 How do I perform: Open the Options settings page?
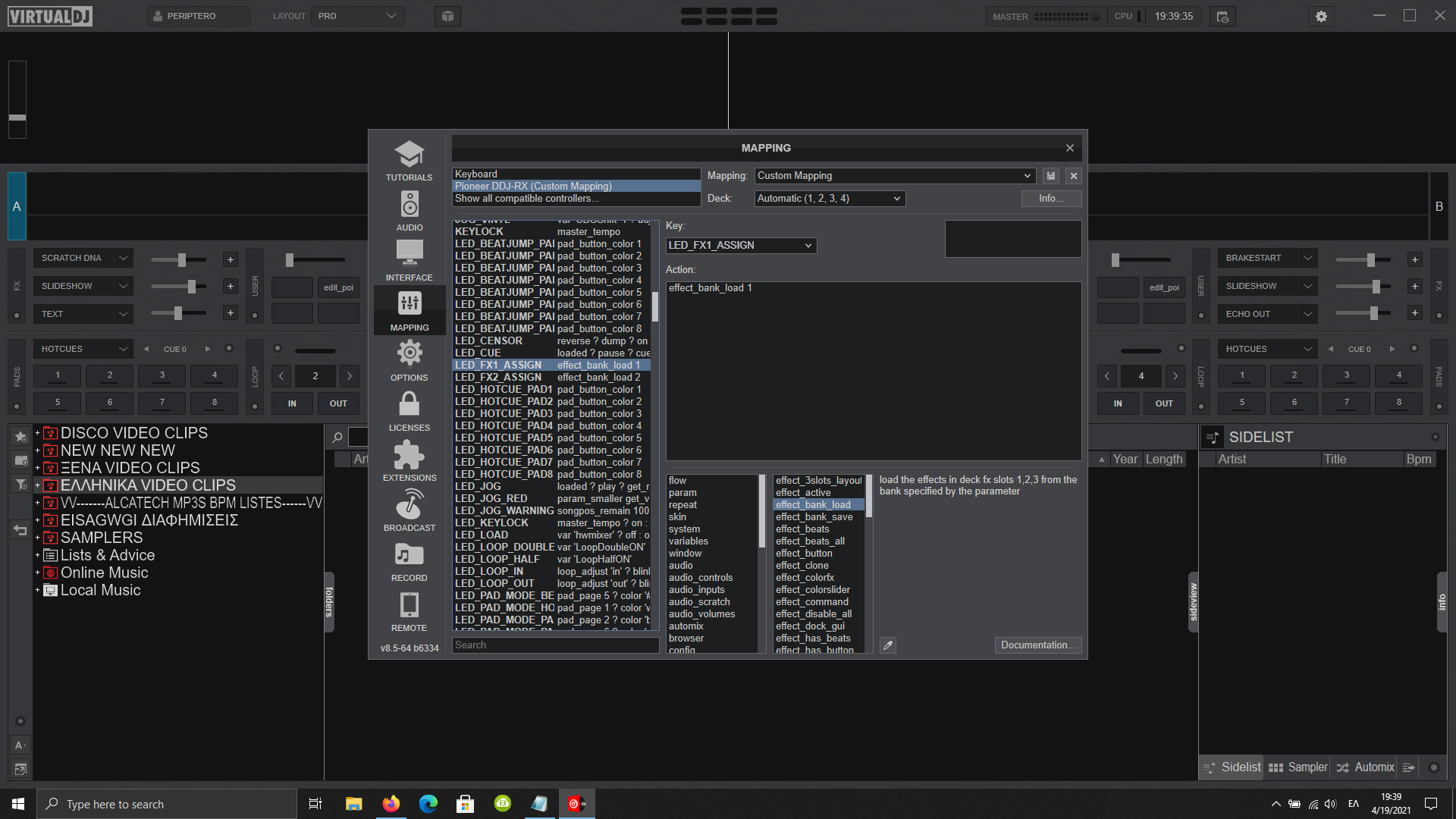[409, 360]
